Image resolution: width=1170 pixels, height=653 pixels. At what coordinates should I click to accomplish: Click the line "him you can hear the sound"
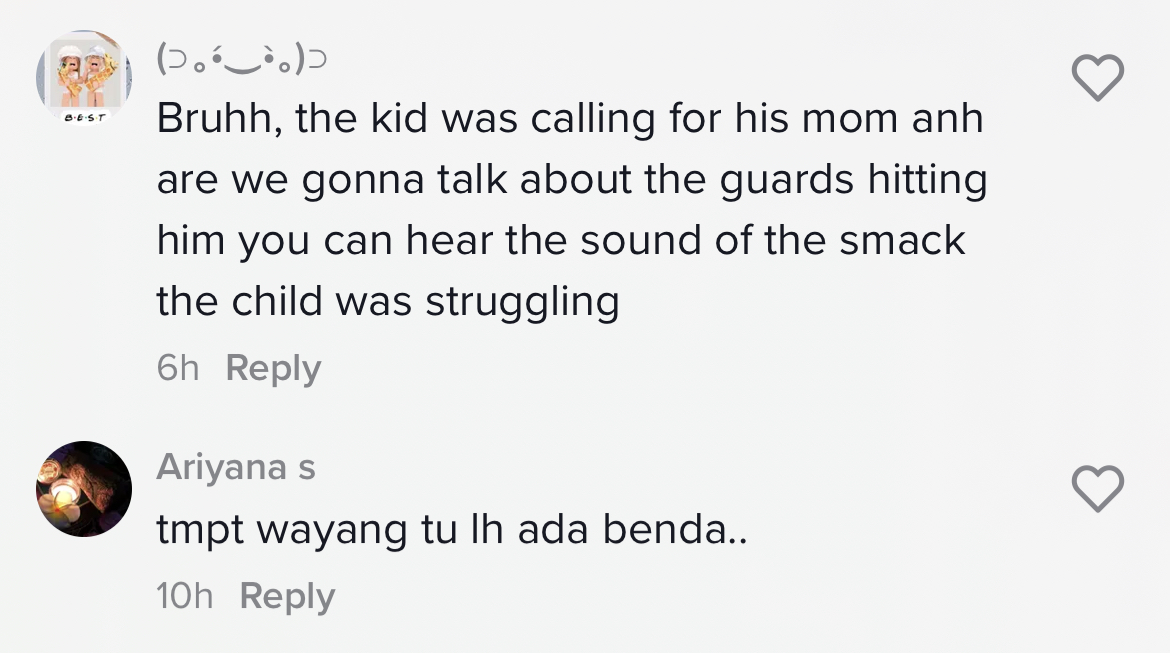click(561, 241)
